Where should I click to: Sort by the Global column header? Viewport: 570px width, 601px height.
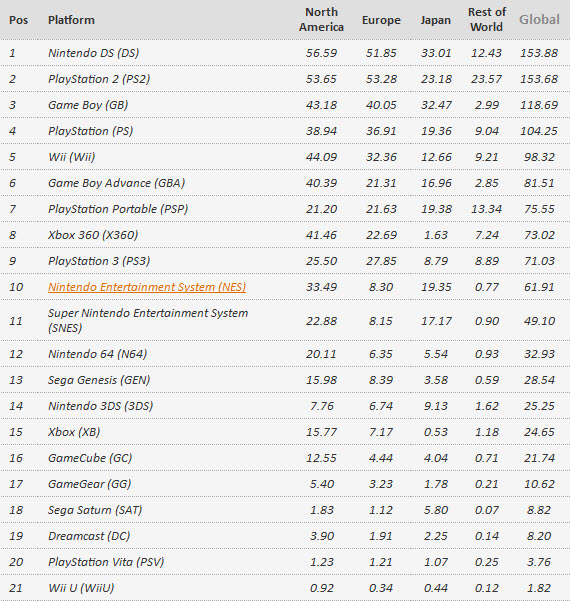point(539,20)
